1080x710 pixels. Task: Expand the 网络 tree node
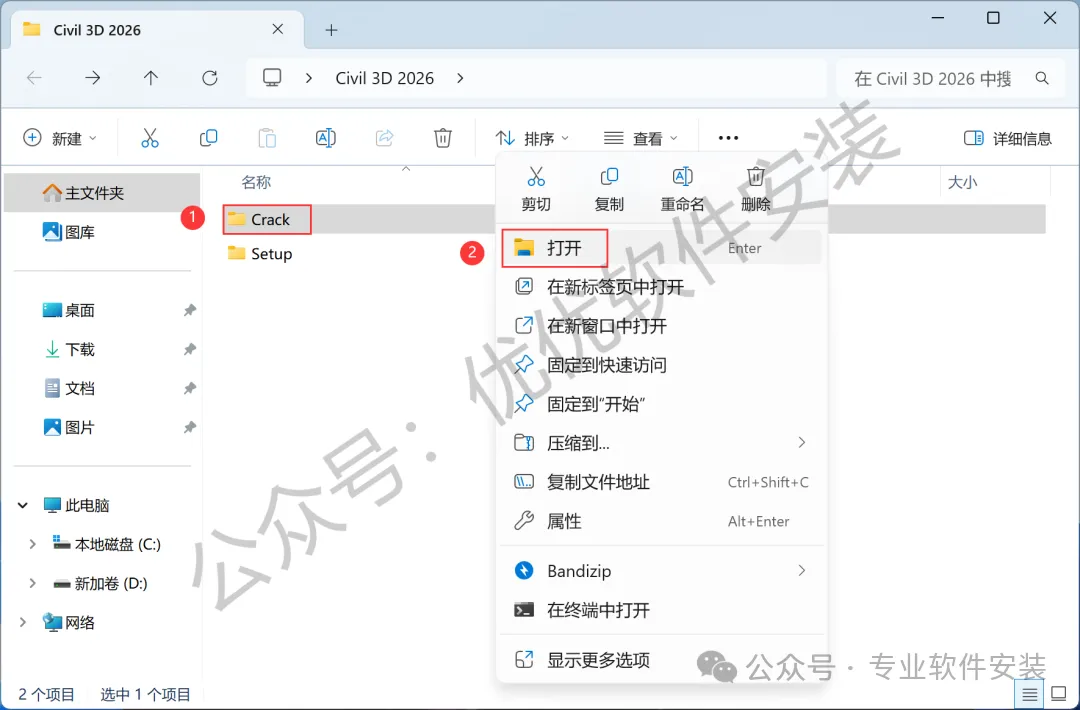pos(23,623)
